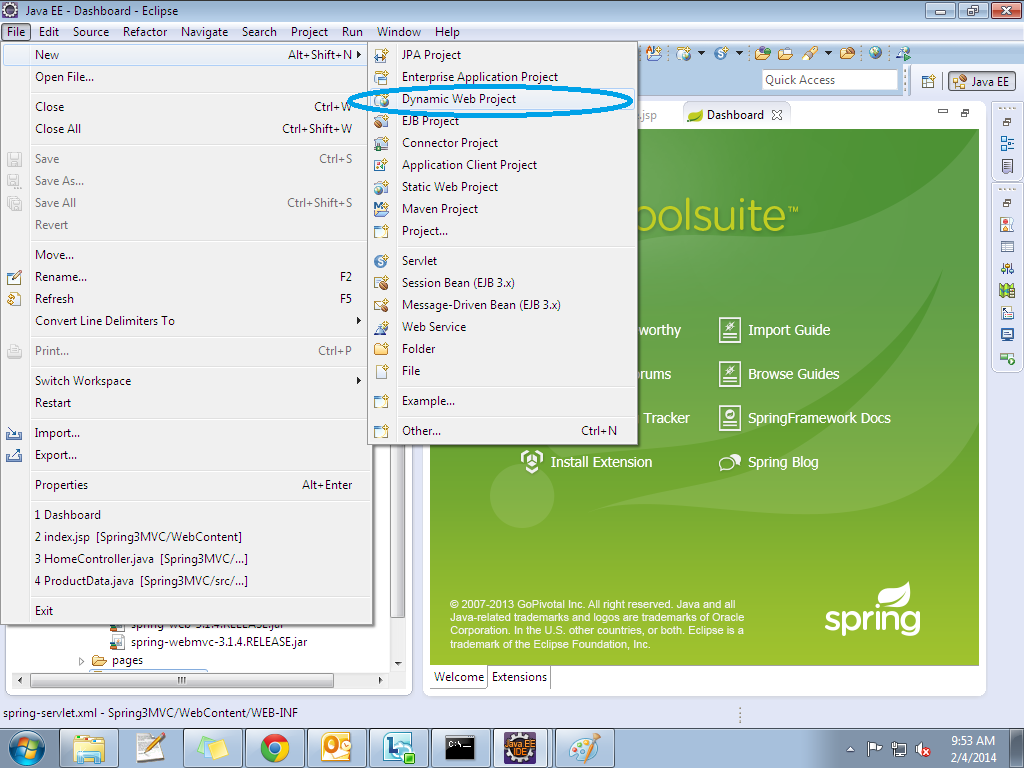Open dropdown arrow next to Search flashlight

[x=828, y=54]
